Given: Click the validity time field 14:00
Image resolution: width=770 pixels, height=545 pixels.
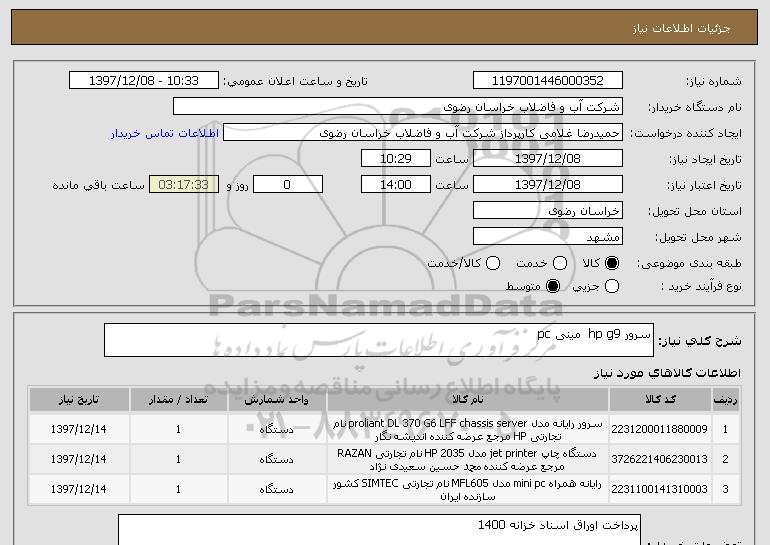Looking at the screenshot, I should pos(396,185).
